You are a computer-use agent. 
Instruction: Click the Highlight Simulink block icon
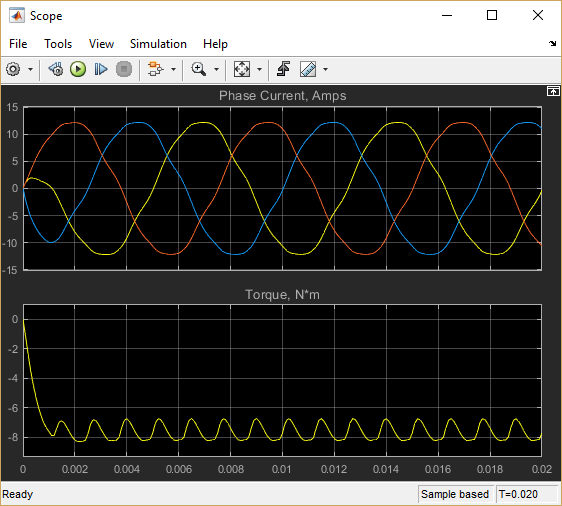coord(156,69)
